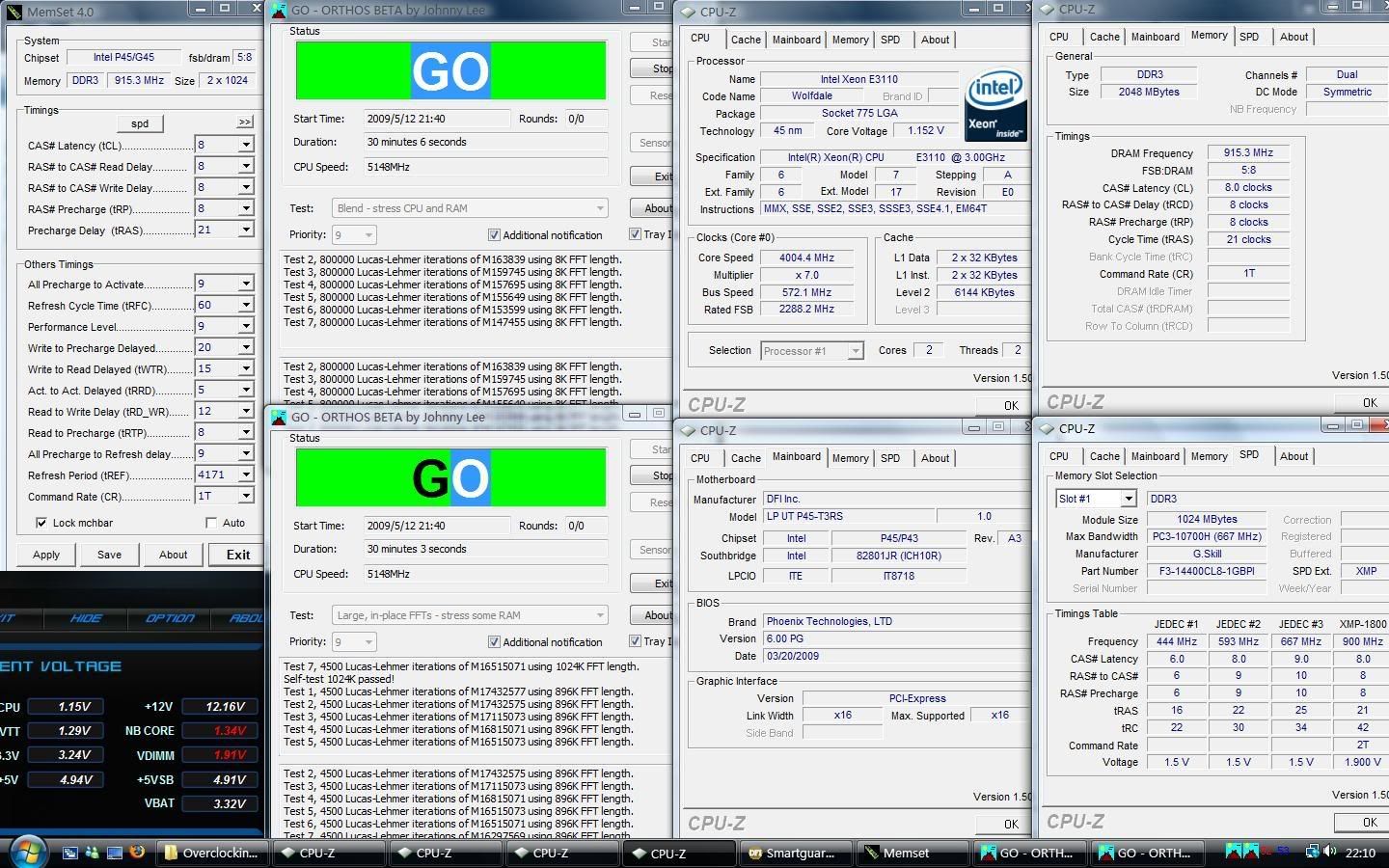The image size is (1389, 868).
Task: Switch to the SPD tab in the CPU-Z window showing DRAM Frequency
Action: click(1249, 37)
